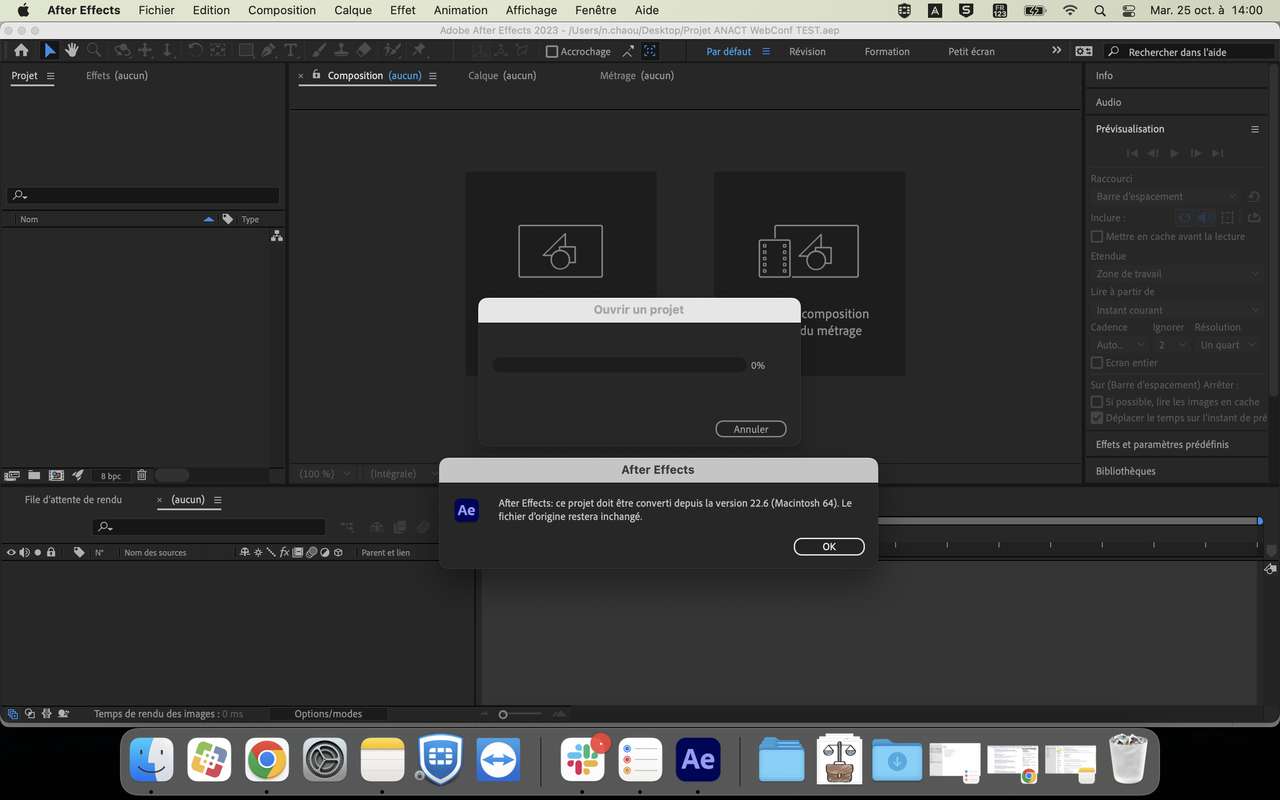Select the Clone Stamp tool

(341, 50)
